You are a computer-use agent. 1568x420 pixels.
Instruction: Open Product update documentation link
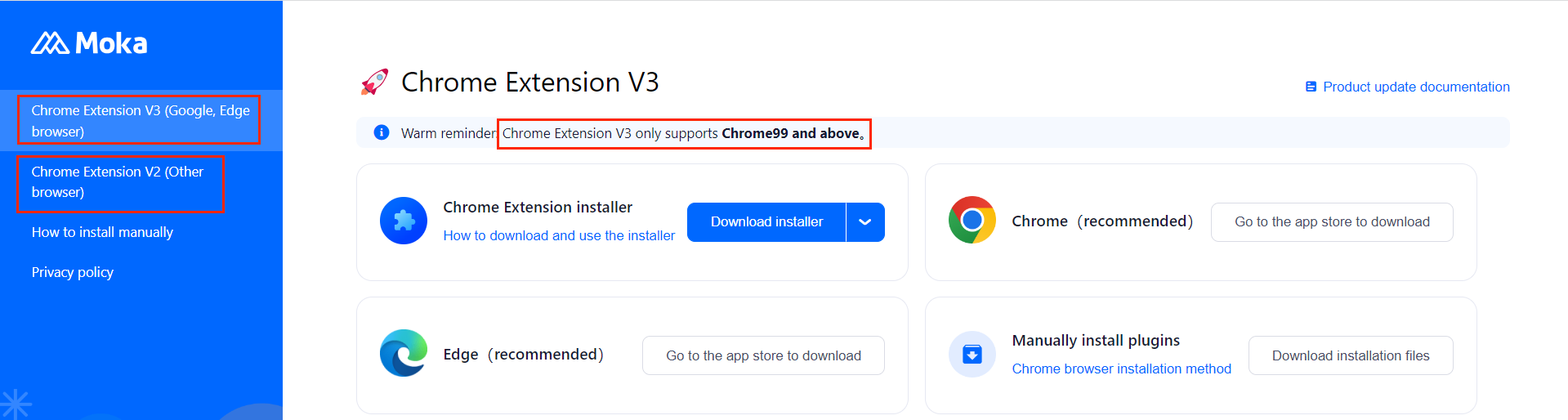(1416, 87)
